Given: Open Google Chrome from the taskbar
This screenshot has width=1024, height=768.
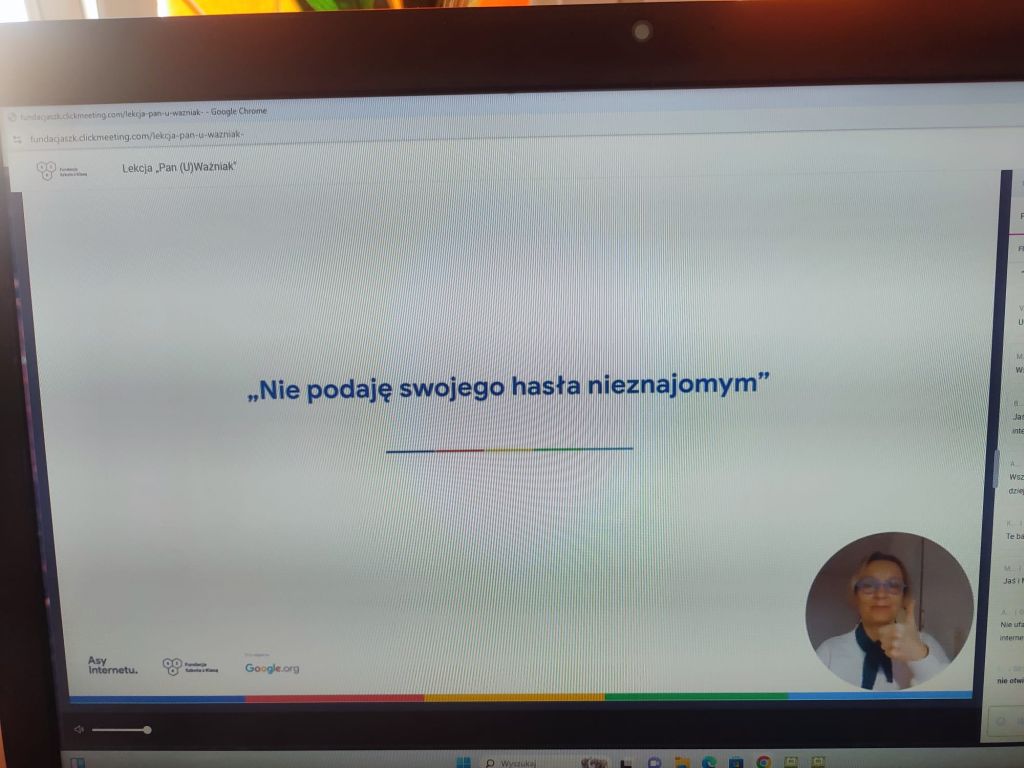Looking at the screenshot, I should 764,763.
